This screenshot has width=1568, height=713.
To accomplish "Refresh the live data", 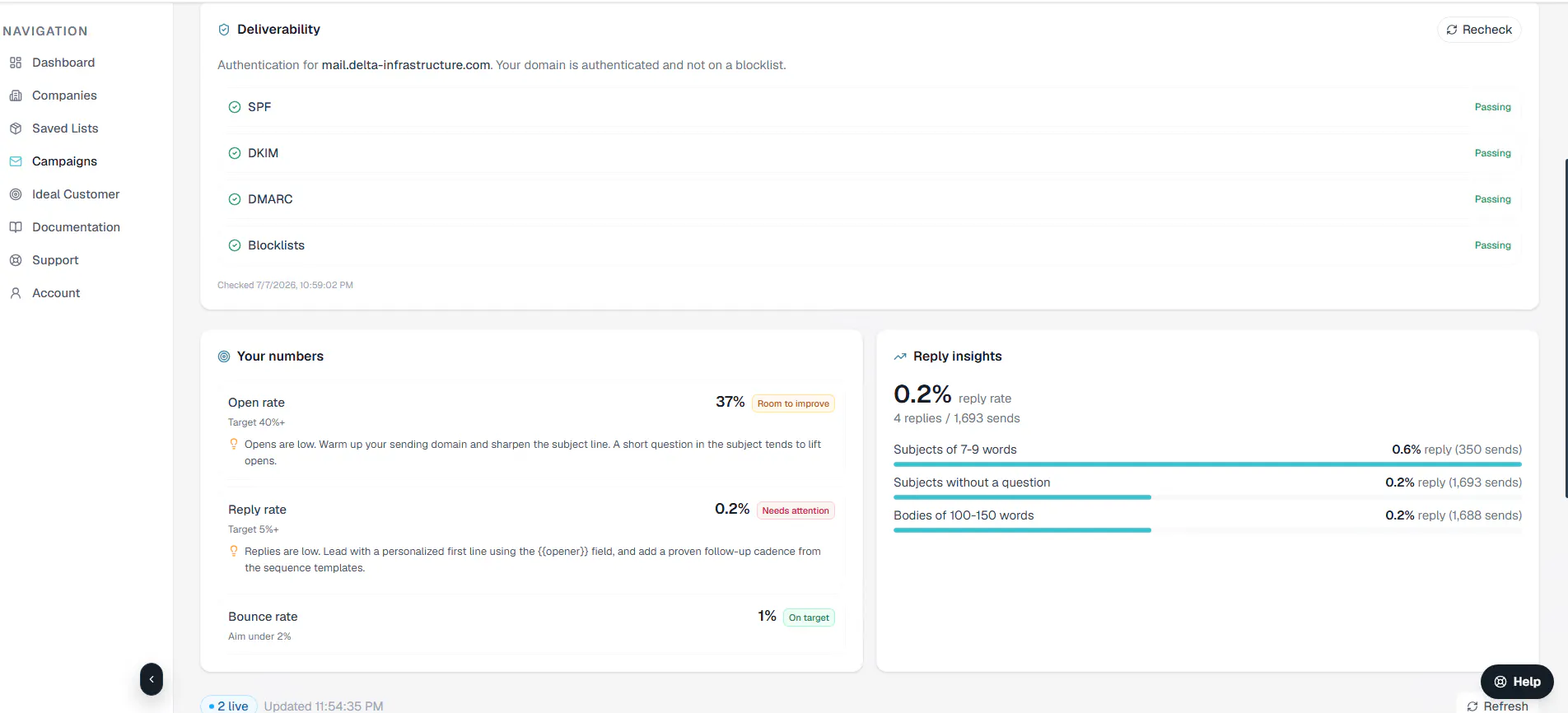I will [x=1497, y=706].
